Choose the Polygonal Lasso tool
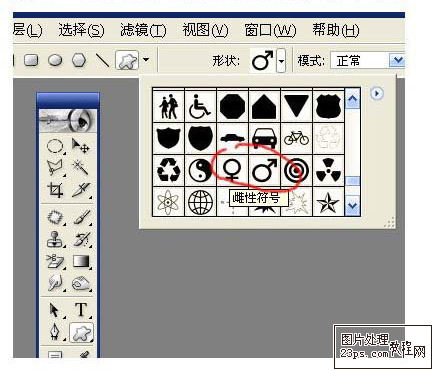This screenshot has width=433, height=370. (x=55, y=168)
